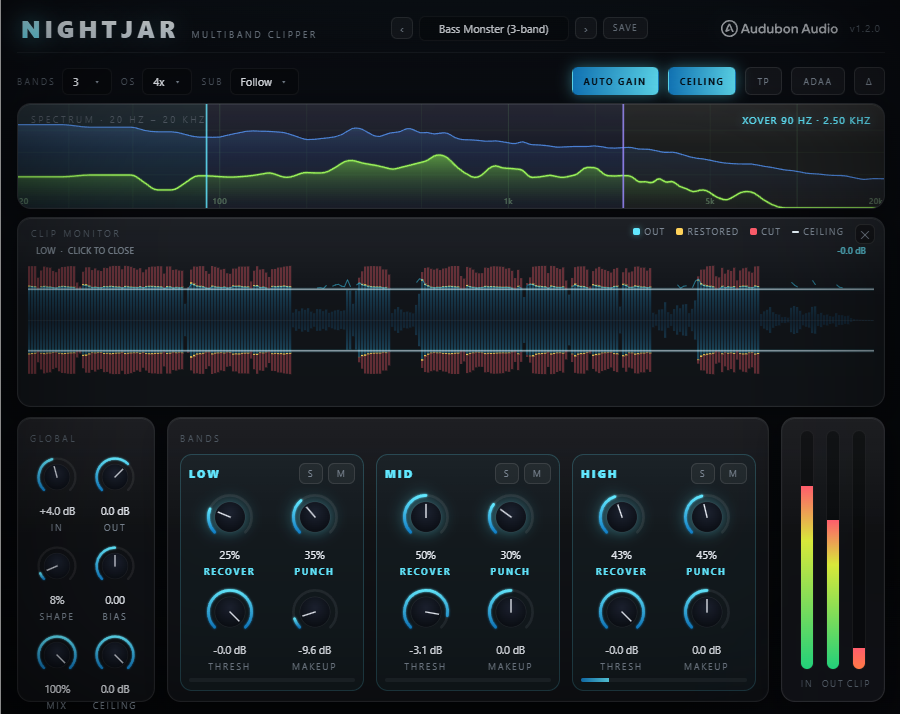This screenshot has width=900, height=714.
Task: Open the Sub Follow dropdown
Action: point(264,82)
